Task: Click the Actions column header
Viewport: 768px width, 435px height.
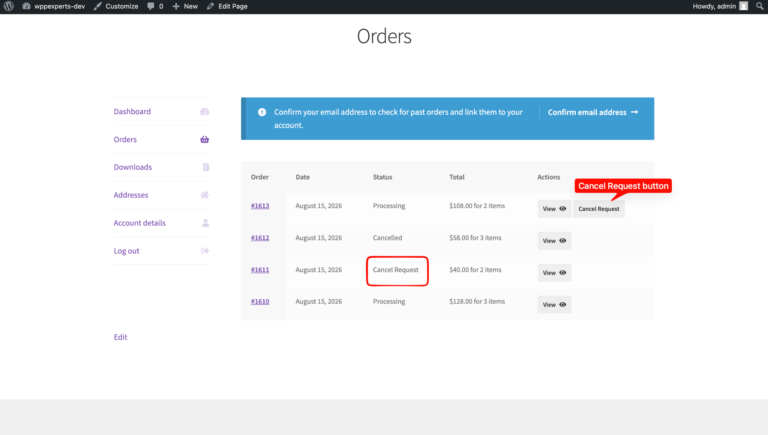Action: coord(549,177)
